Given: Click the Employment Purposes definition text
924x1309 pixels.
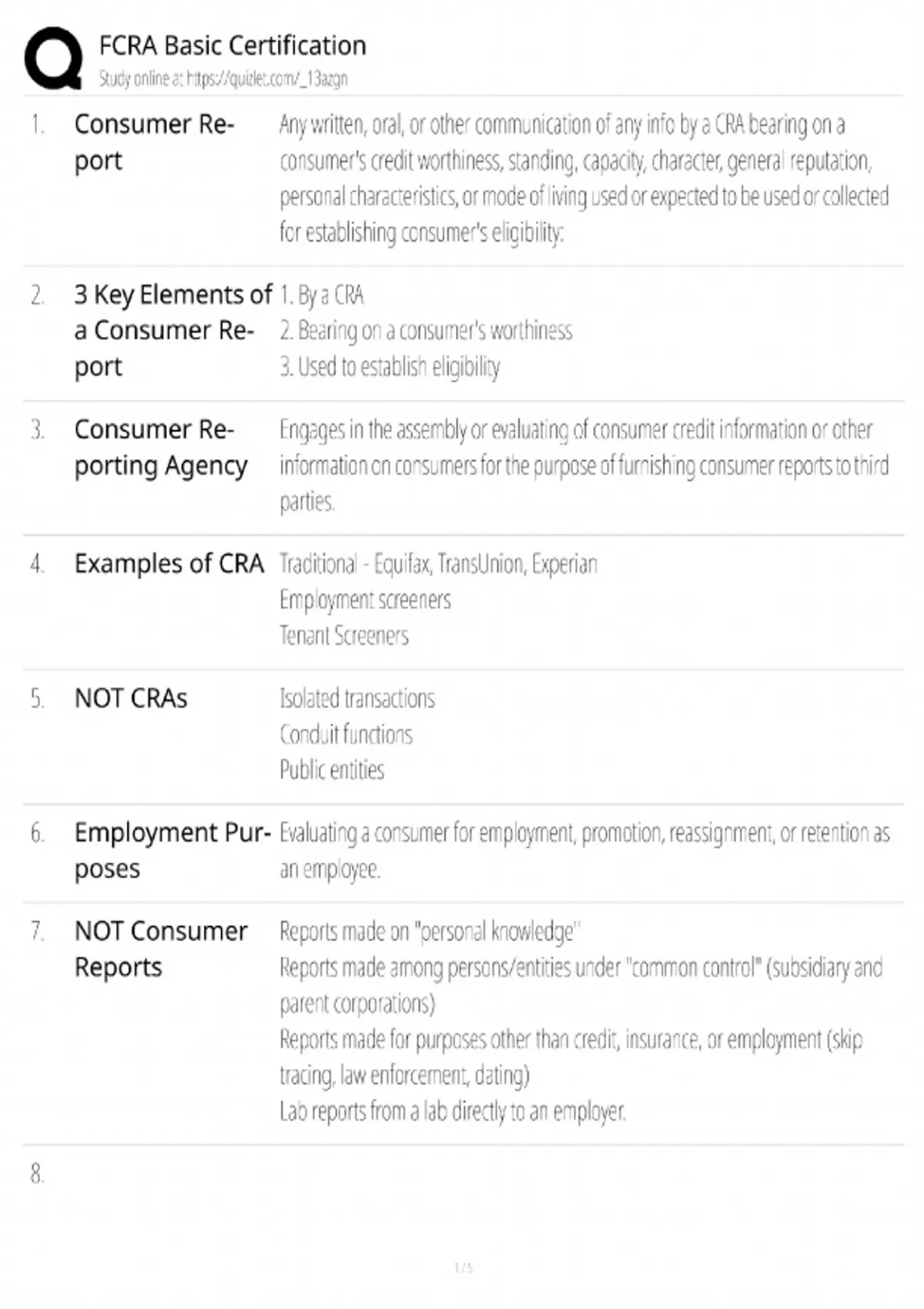Looking at the screenshot, I should [x=584, y=850].
